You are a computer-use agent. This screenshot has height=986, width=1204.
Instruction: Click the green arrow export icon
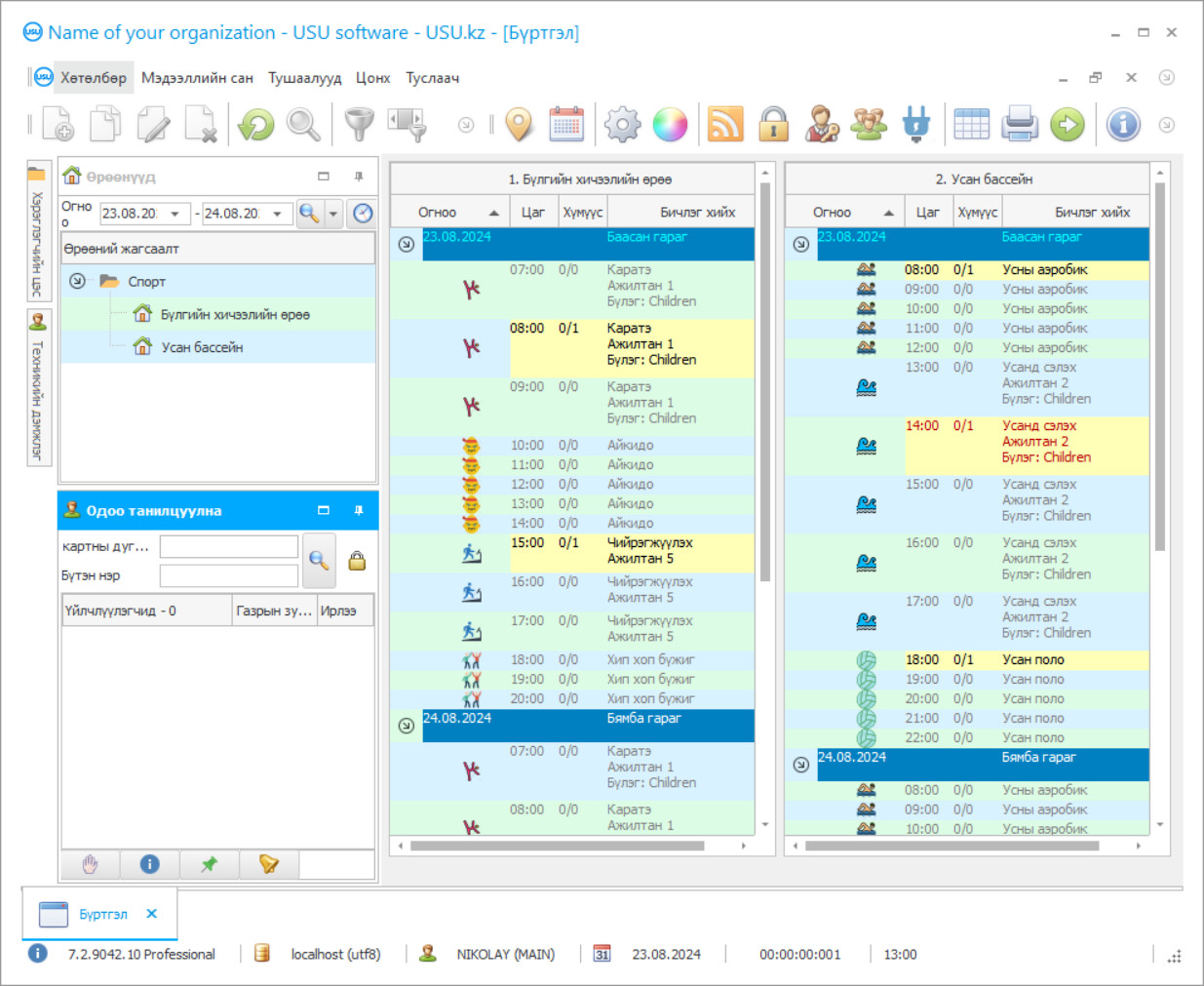(x=1068, y=125)
